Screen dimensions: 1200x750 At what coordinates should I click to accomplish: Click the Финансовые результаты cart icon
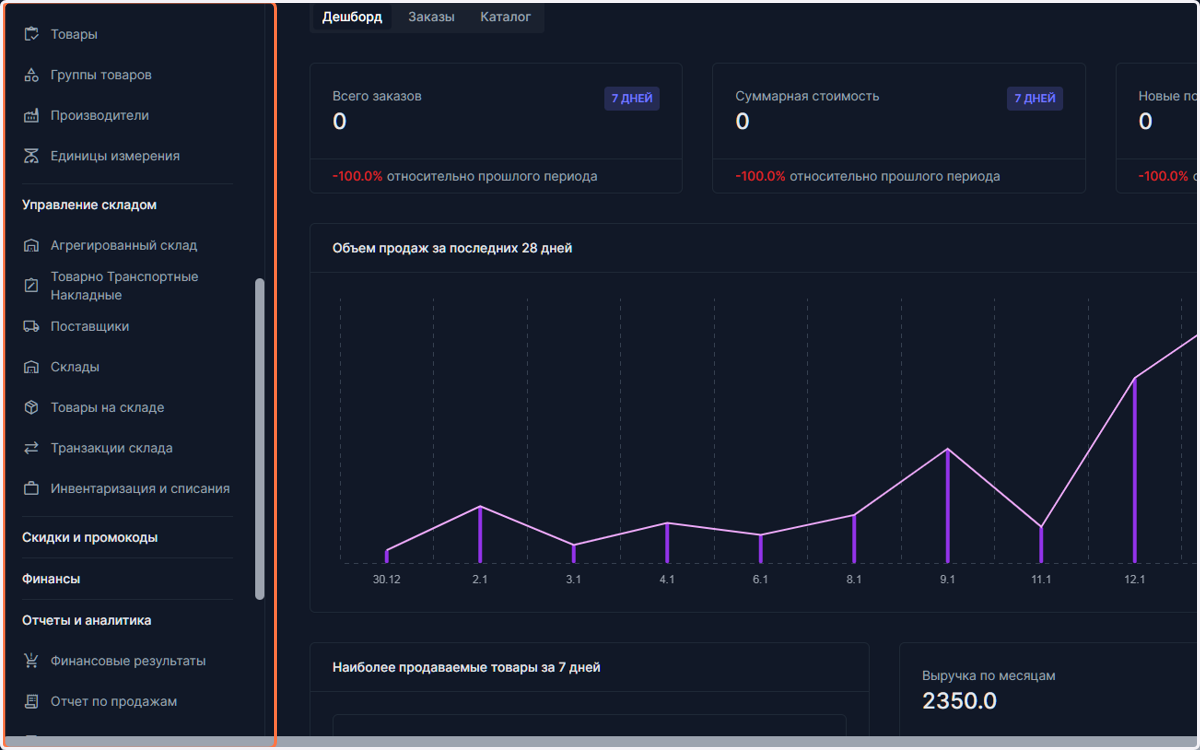(x=31, y=661)
